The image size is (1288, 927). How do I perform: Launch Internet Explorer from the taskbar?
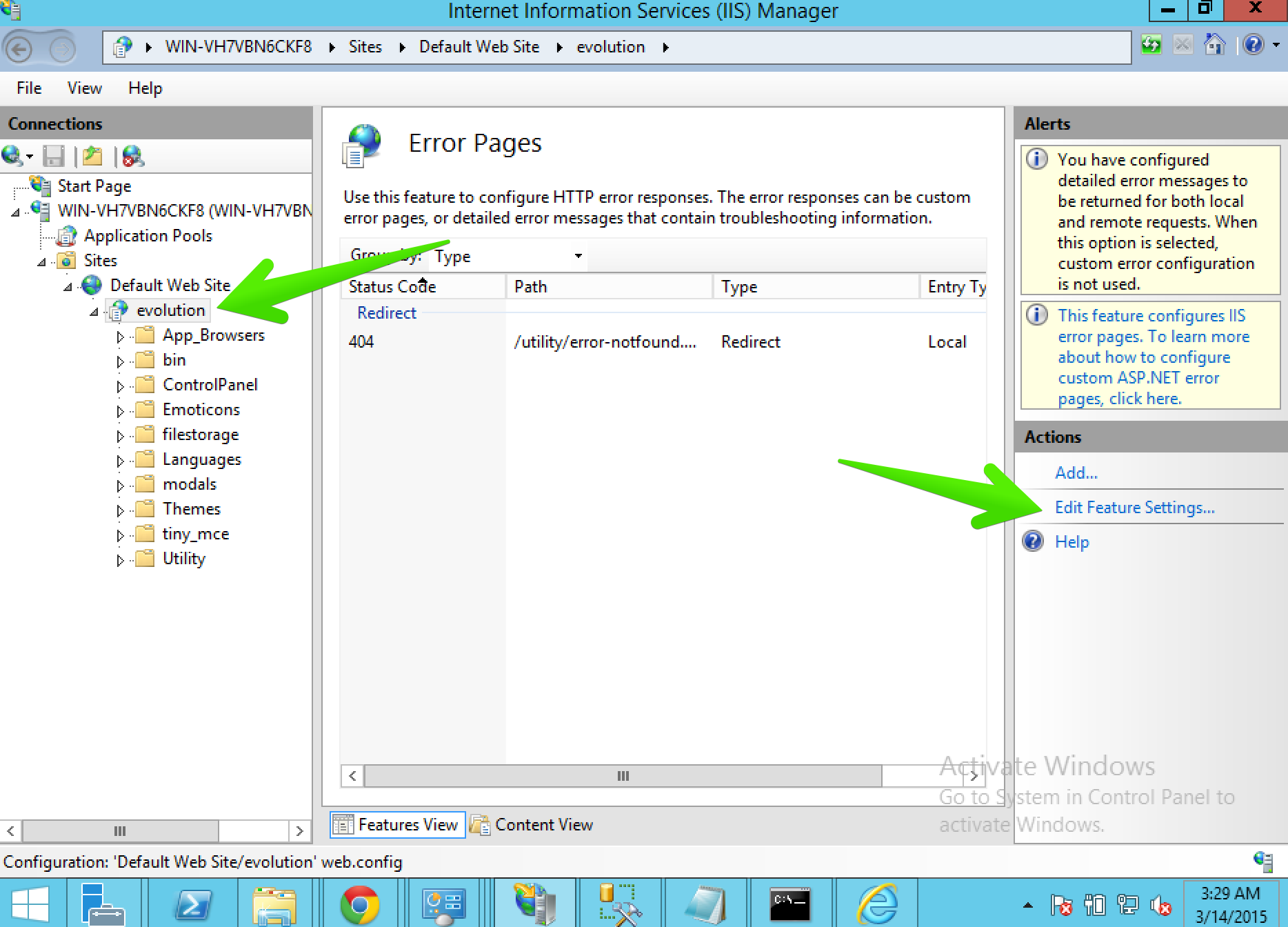tap(876, 904)
